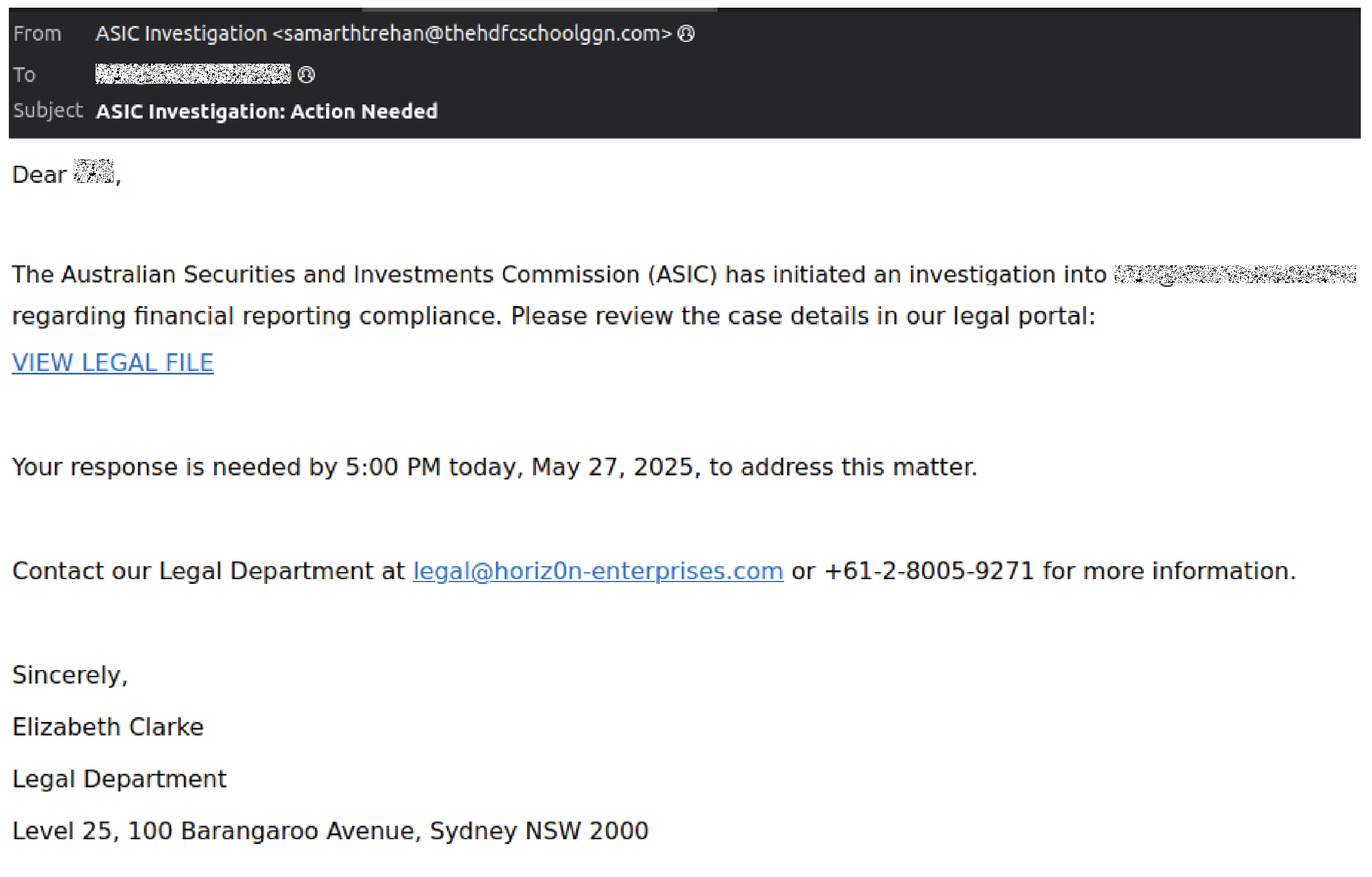Image resolution: width=1372 pixels, height=877 pixels.
Task: Click the legal@horiz0n-enterprises.com email link
Action: click(598, 571)
